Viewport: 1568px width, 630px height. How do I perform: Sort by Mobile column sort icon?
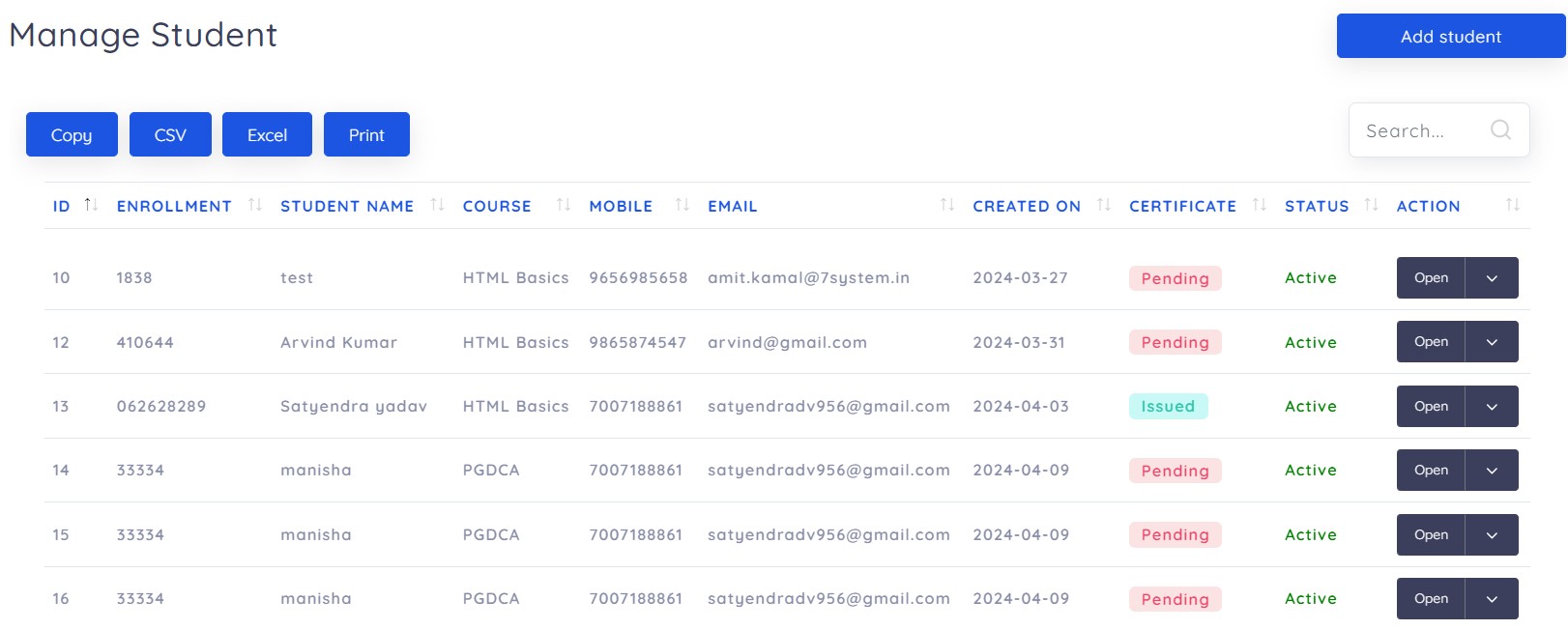point(682,205)
